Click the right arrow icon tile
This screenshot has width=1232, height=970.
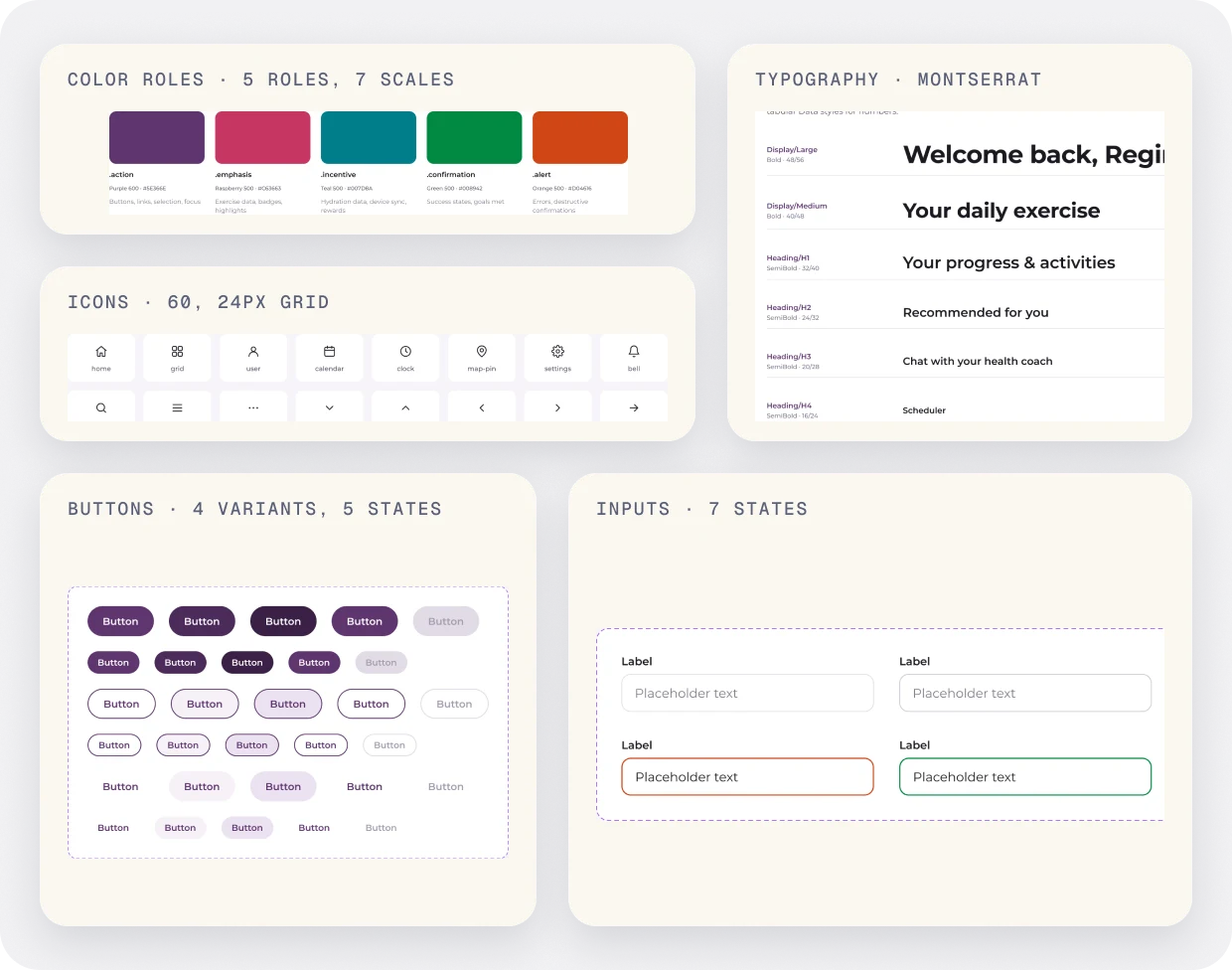tap(634, 406)
